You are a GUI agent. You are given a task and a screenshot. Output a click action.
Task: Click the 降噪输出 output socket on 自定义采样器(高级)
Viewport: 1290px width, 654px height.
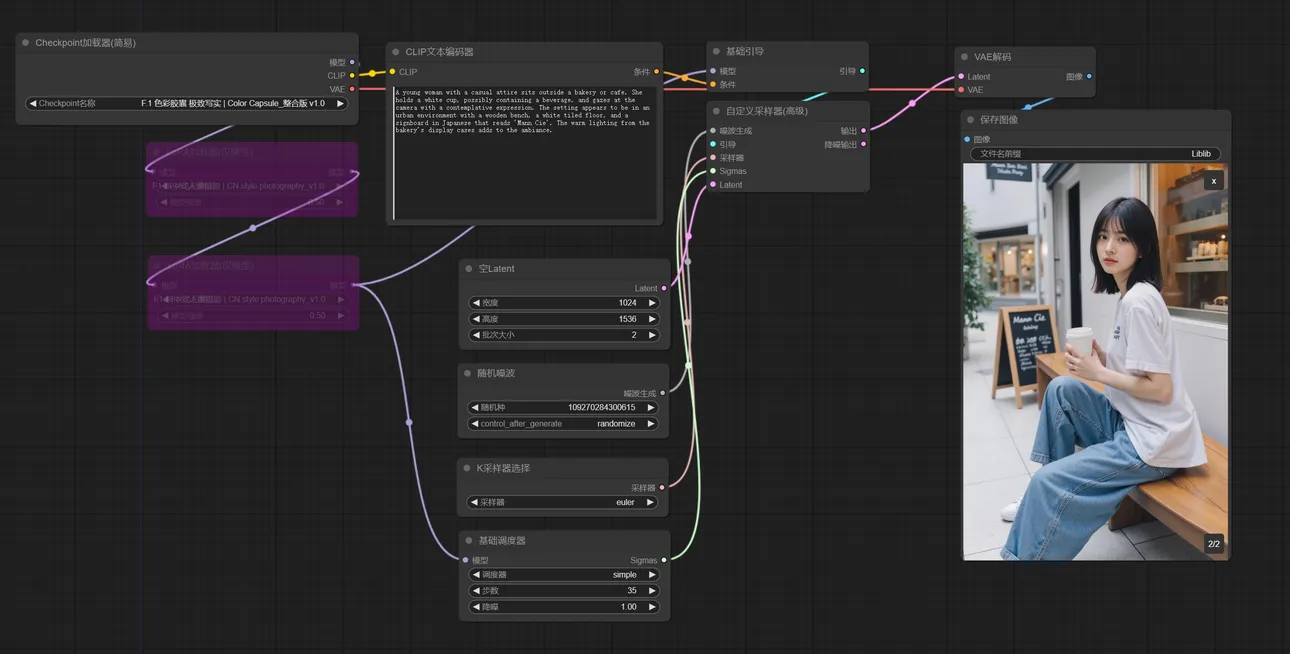864,144
